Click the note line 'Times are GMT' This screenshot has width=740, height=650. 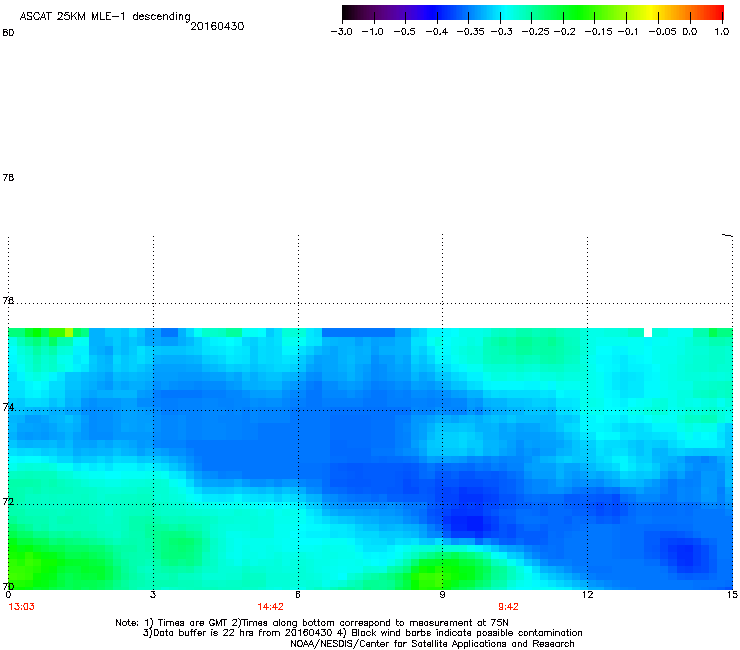point(191,623)
